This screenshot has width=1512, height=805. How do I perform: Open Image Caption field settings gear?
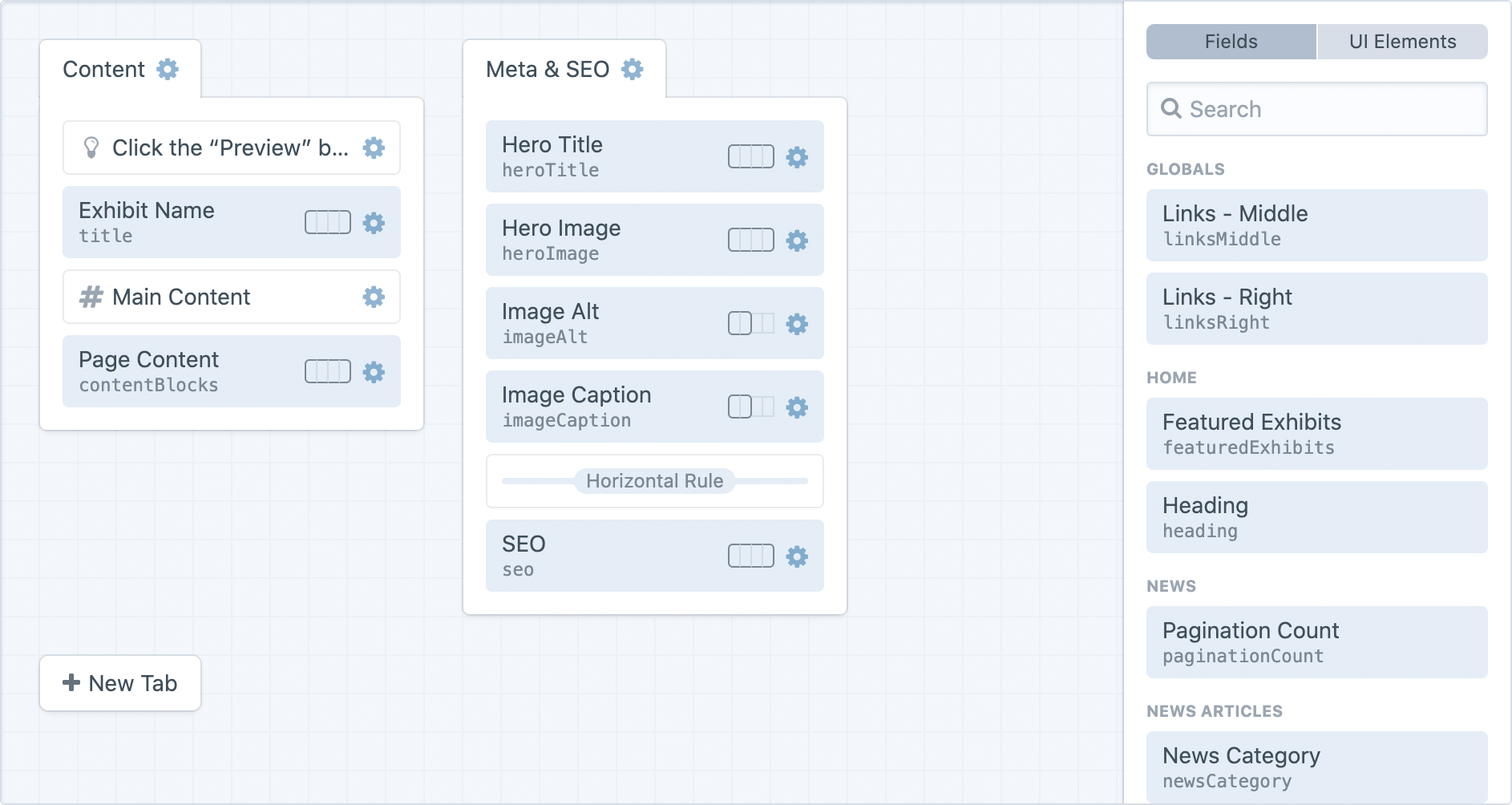(797, 407)
